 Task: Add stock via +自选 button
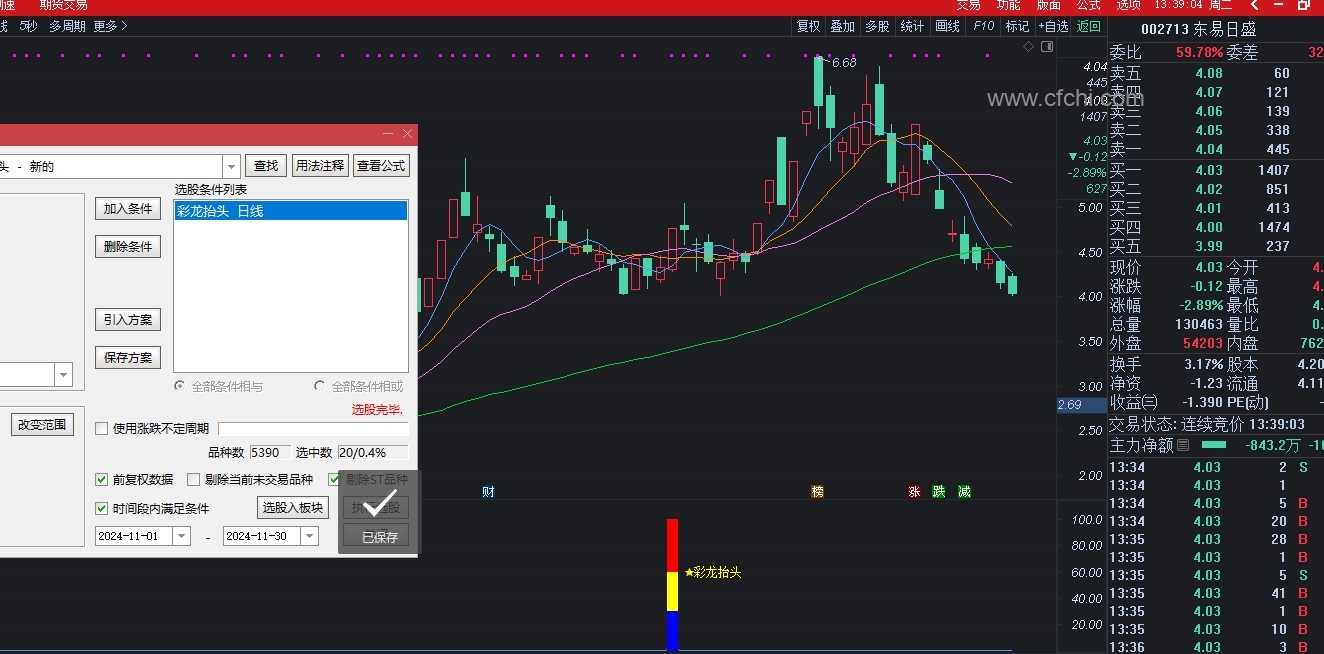pyautogui.click(x=1053, y=26)
